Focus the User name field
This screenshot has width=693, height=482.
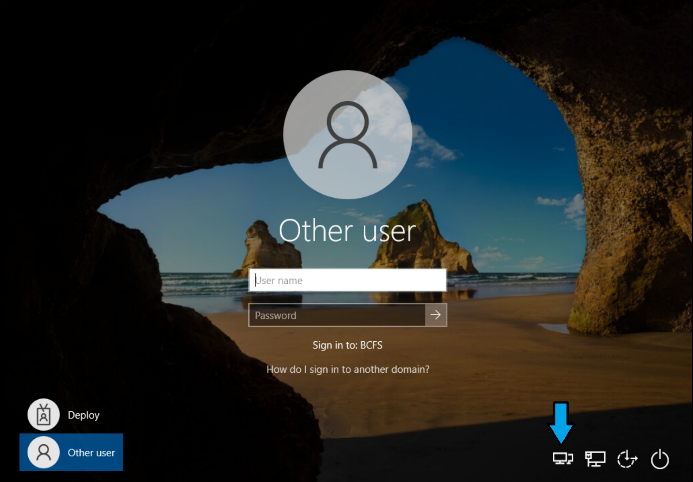point(347,281)
